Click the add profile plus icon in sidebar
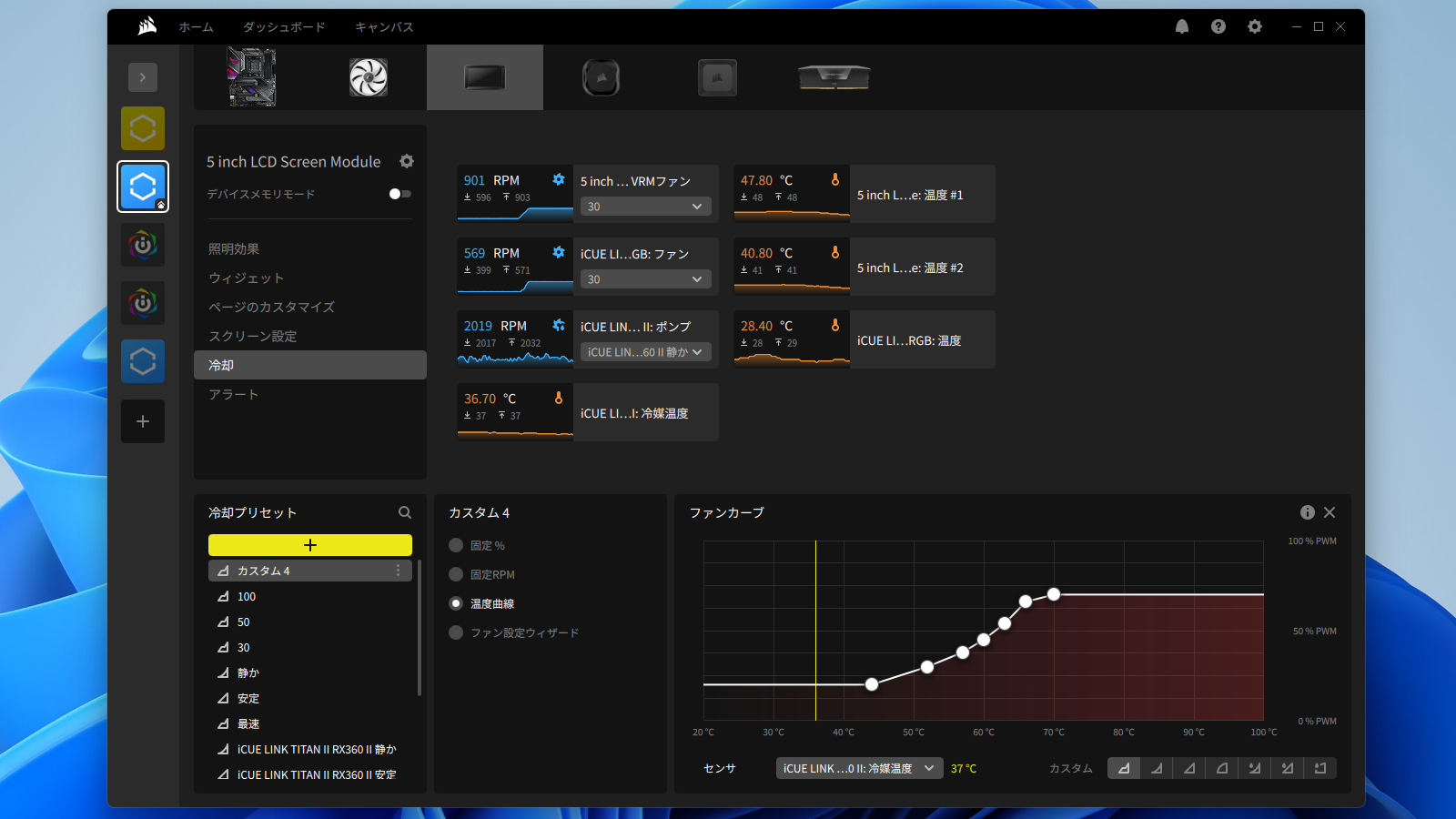This screenshot has width=1456, height=819. click(x=143, y=421)
